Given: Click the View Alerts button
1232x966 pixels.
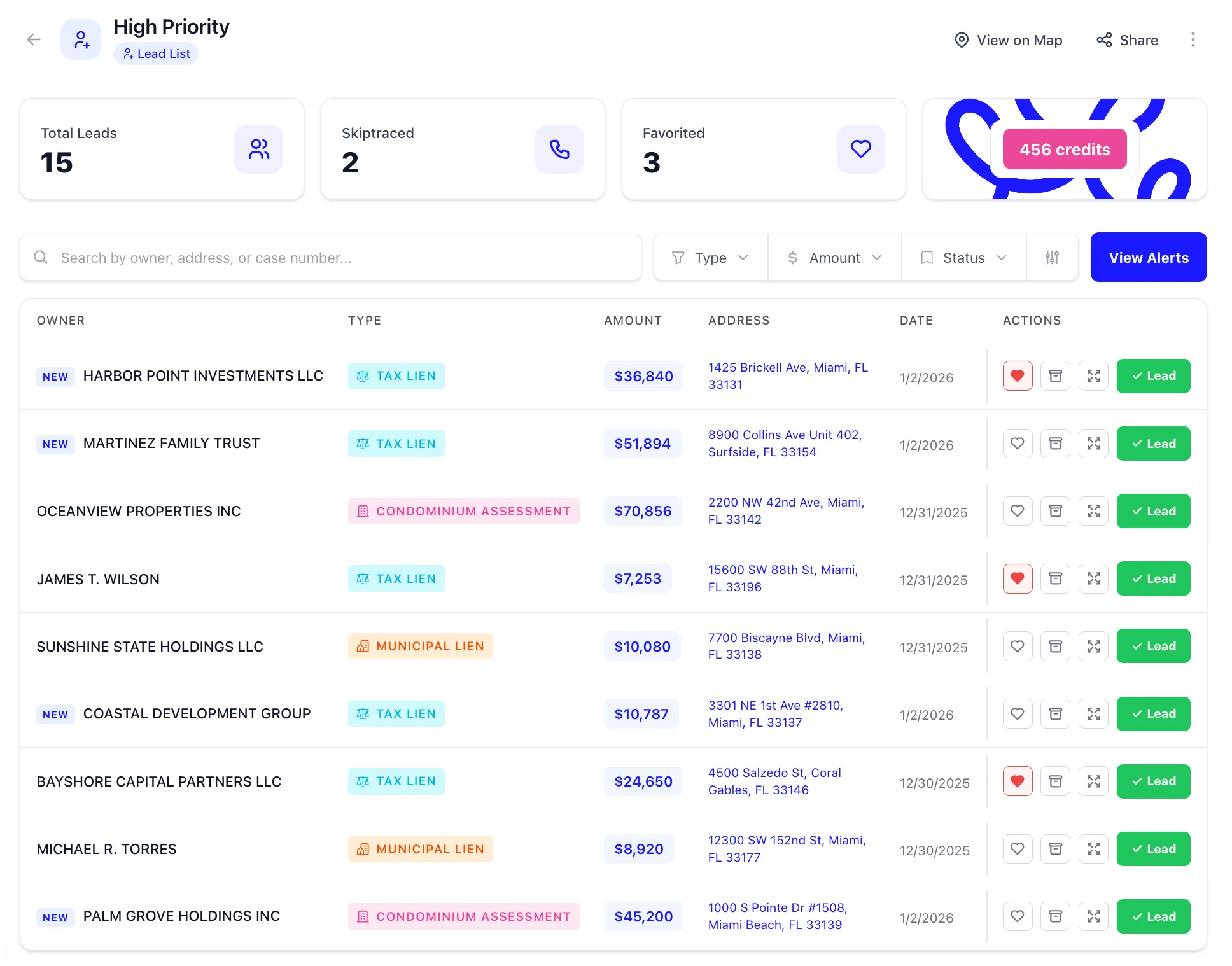Looking at the screenshot, I should [x=1148, y=257].
